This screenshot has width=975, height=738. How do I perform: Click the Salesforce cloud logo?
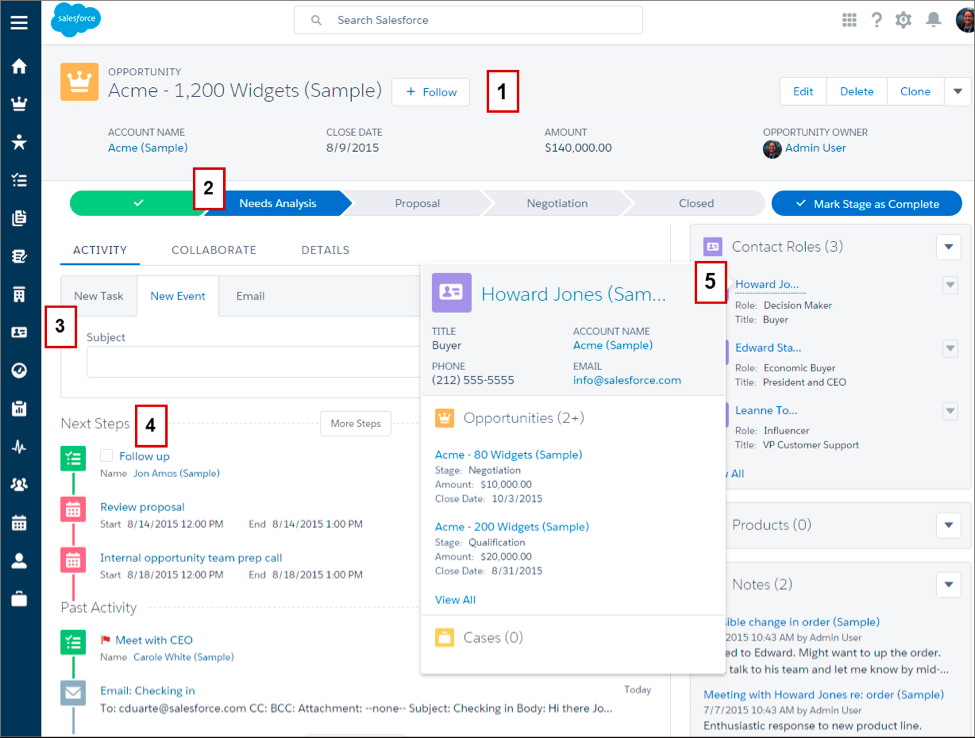coord(76,19)
